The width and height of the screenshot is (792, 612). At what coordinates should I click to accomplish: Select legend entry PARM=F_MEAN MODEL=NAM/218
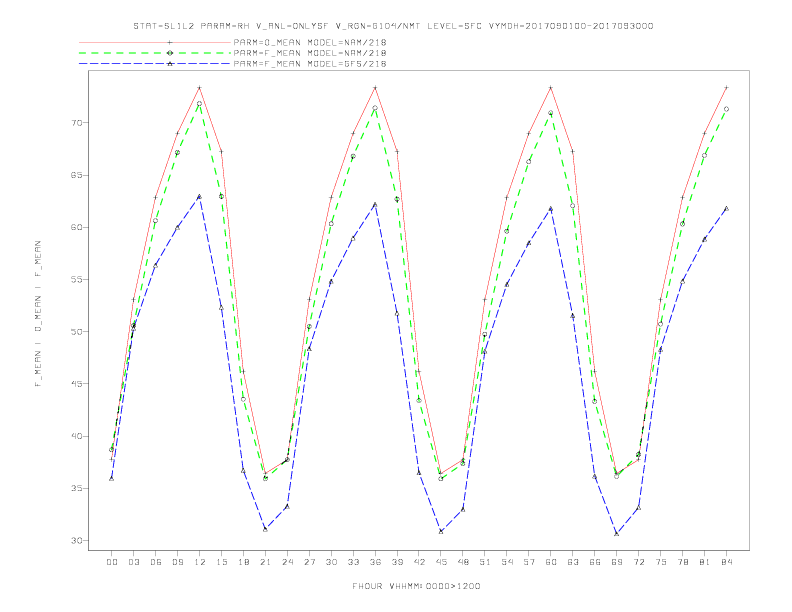point(310,53)
